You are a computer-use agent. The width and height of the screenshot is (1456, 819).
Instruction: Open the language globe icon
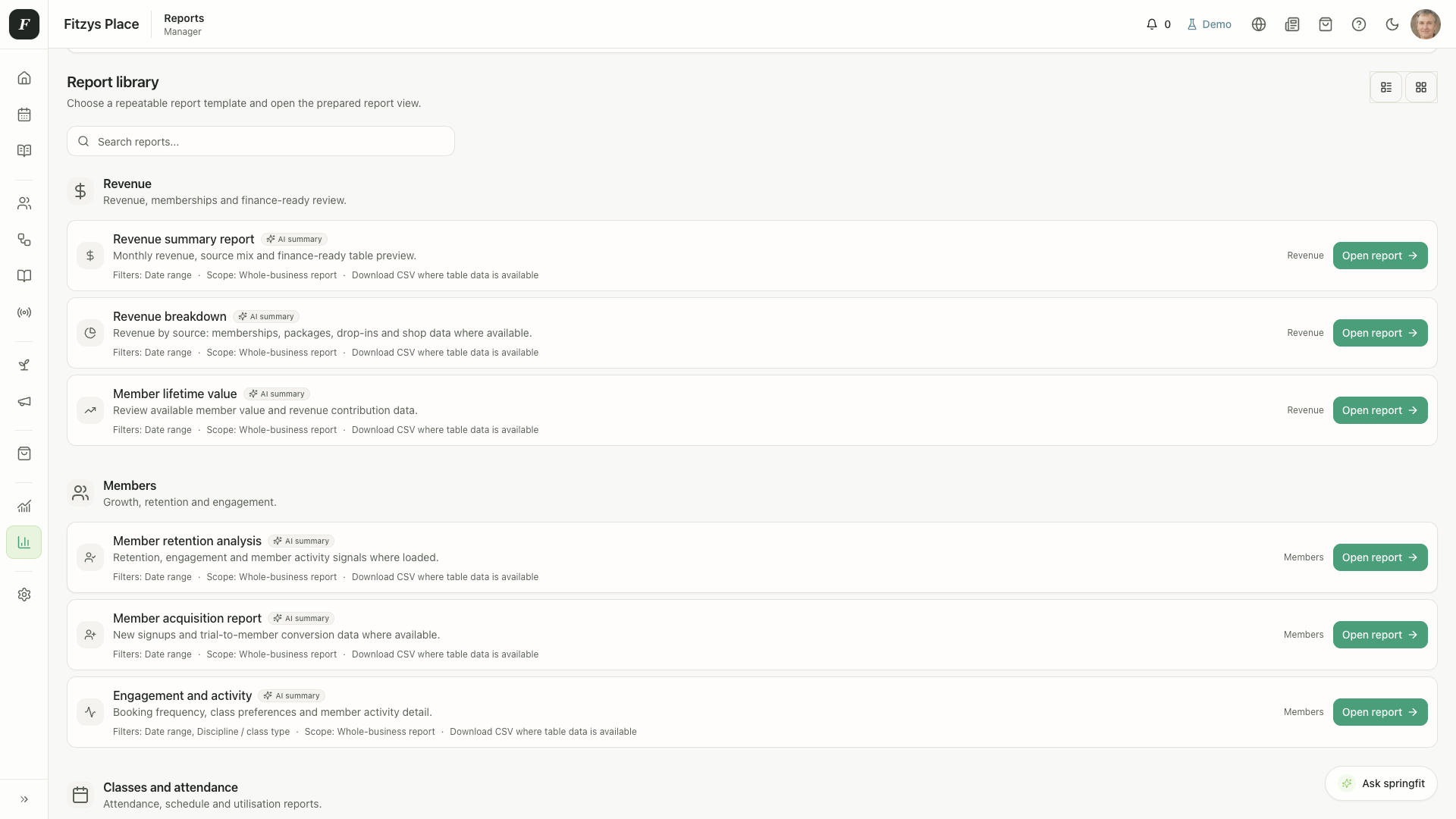[x=1259, y=24]
